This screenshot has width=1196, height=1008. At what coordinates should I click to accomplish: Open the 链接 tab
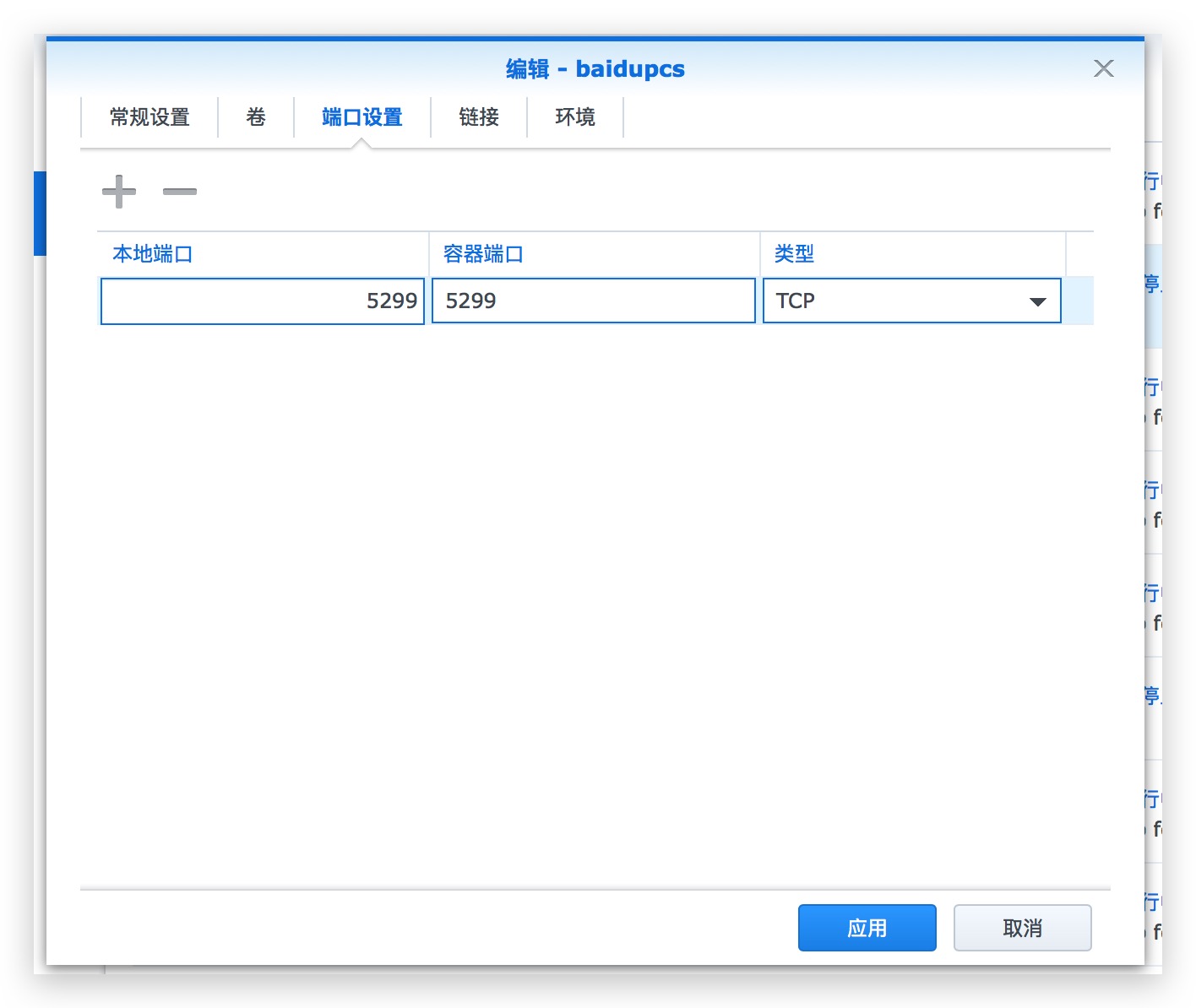479,117
